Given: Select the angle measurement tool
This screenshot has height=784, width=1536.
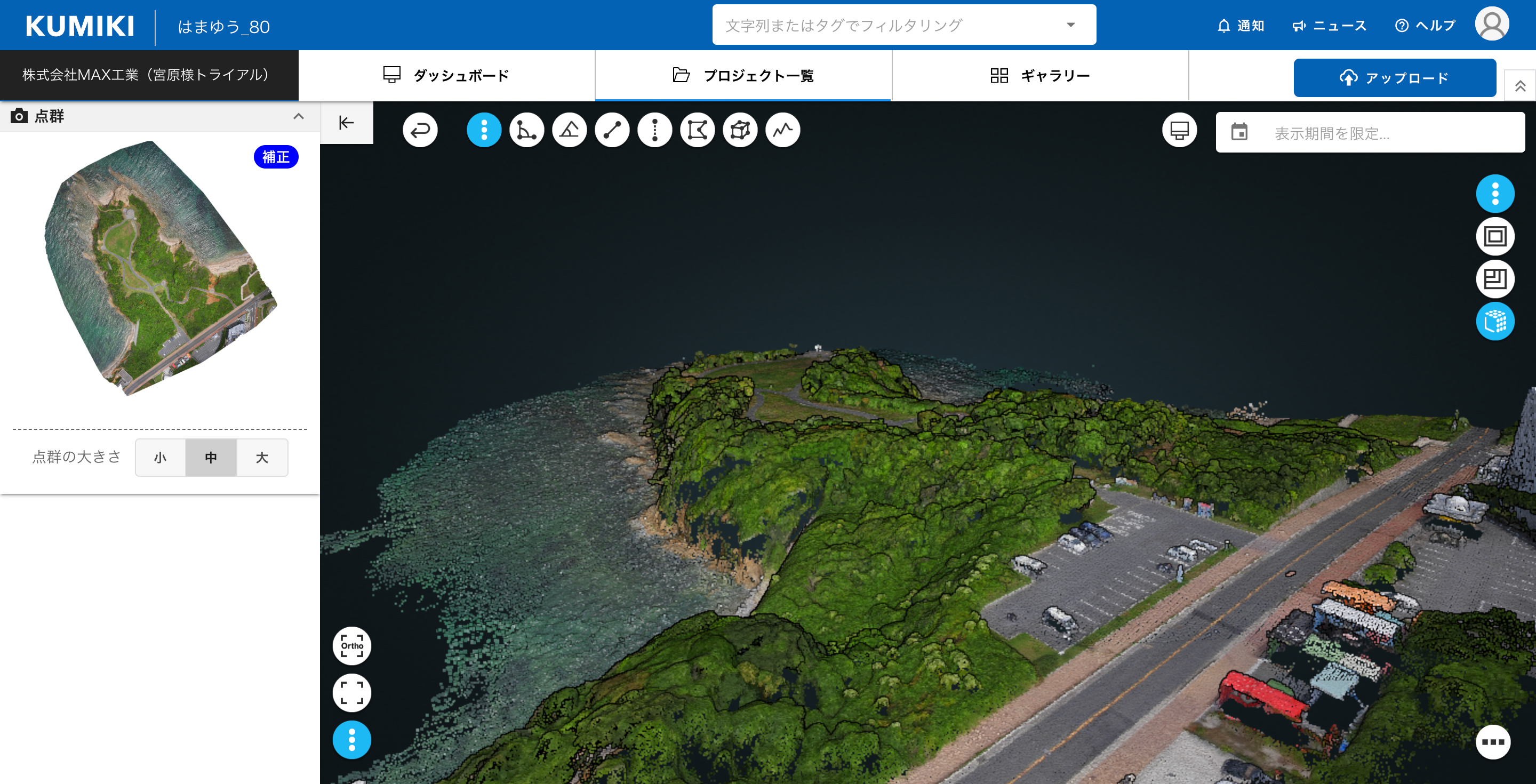Looking at the screenshot, I should click(526, 130).
